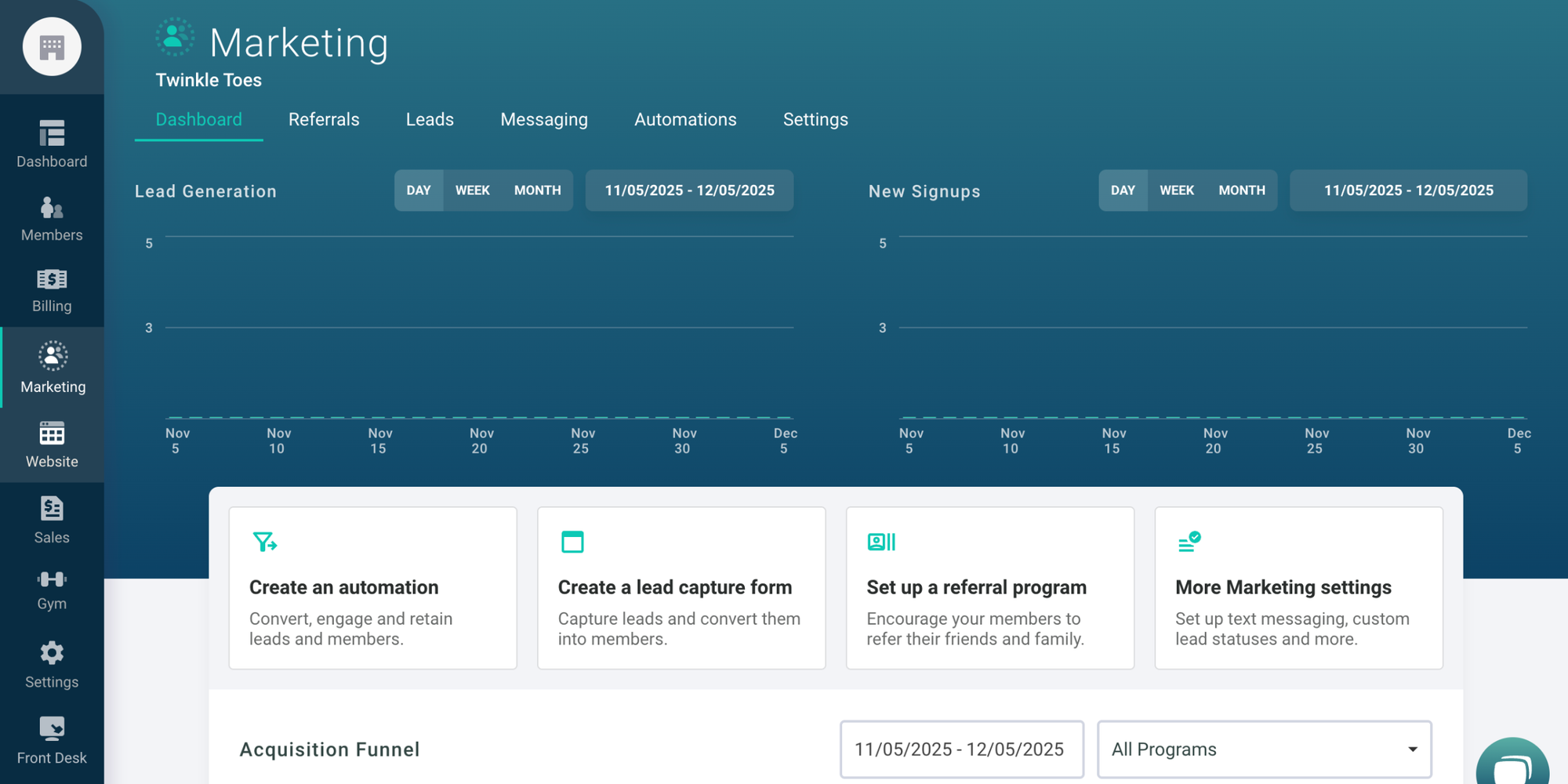The image size is (1568, 784).
Task: Click the Website icon in sidebar
Action: [52, 443]
